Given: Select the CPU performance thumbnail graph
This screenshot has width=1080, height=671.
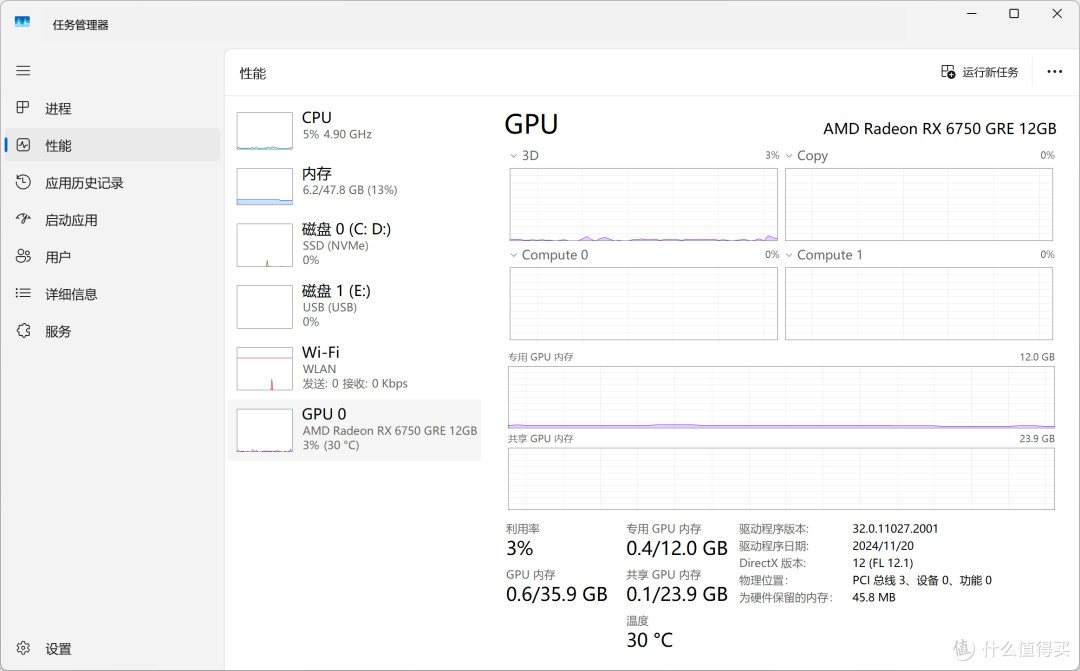Looking at the screenshot, I should [x=264, y=131].
